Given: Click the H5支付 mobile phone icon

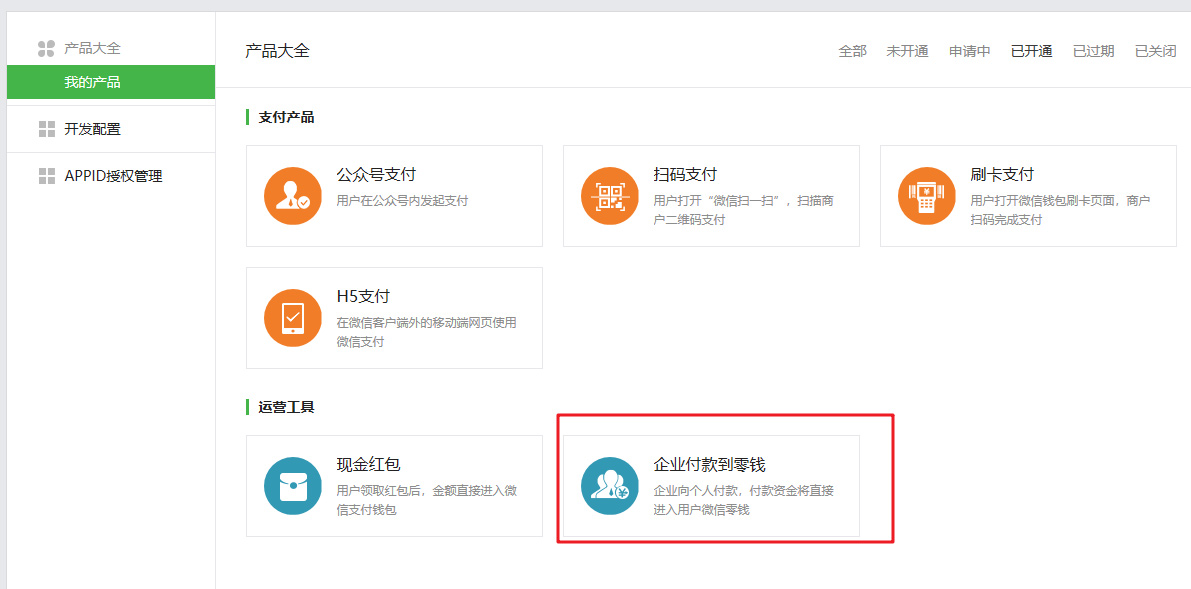Looking at the screenshot, I should 293,318.
